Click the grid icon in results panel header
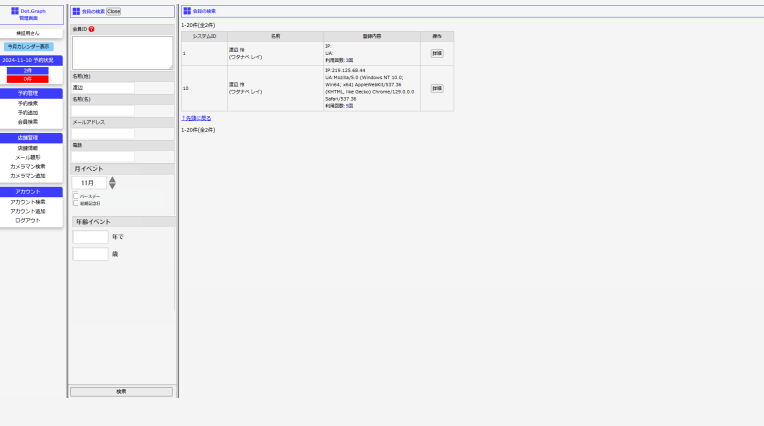 tap(187, 11)
